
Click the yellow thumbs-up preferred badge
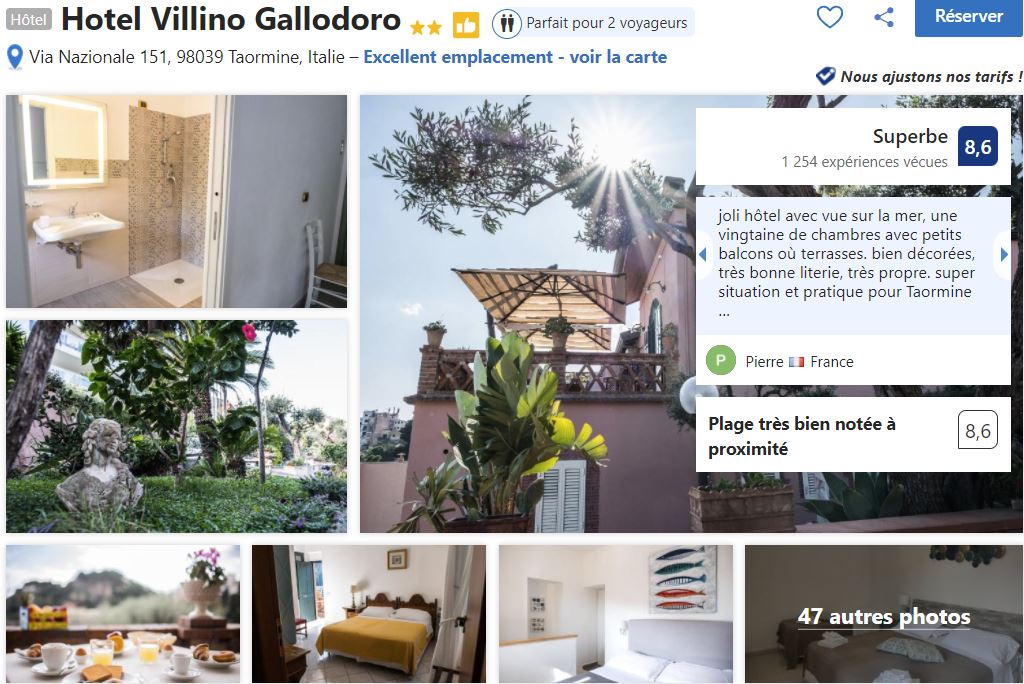466,25
